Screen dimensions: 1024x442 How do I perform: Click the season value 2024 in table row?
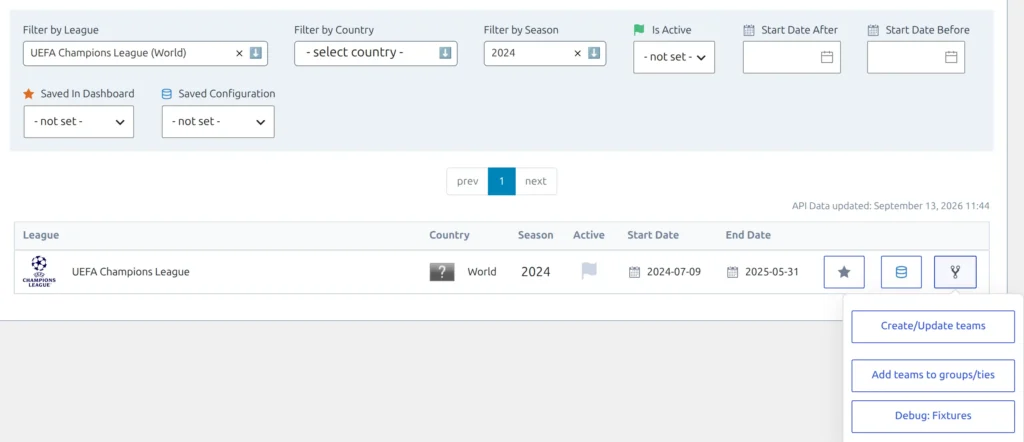(x=536, y=272)
